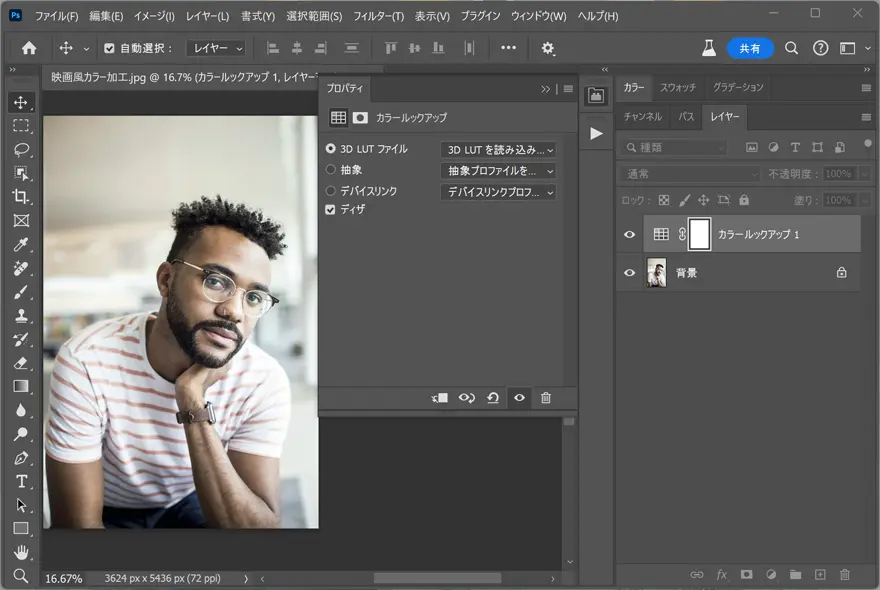Image resolution: width=880 pixels, height=590 pixels.
Task: Uncheck the ディザ checkbox
Action: [x=331, y=210]
